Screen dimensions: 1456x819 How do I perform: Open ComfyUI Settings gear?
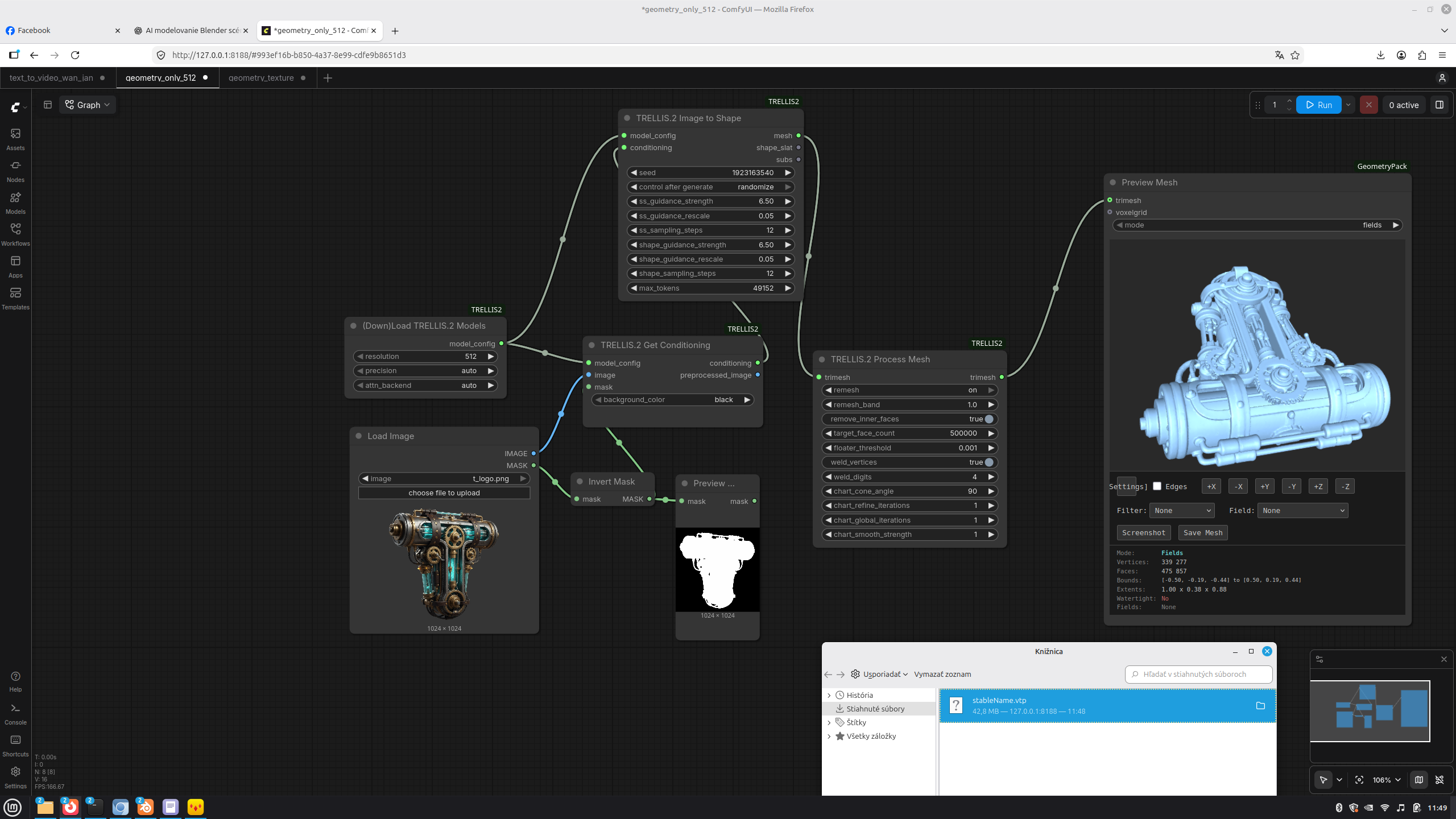(15, 777)
